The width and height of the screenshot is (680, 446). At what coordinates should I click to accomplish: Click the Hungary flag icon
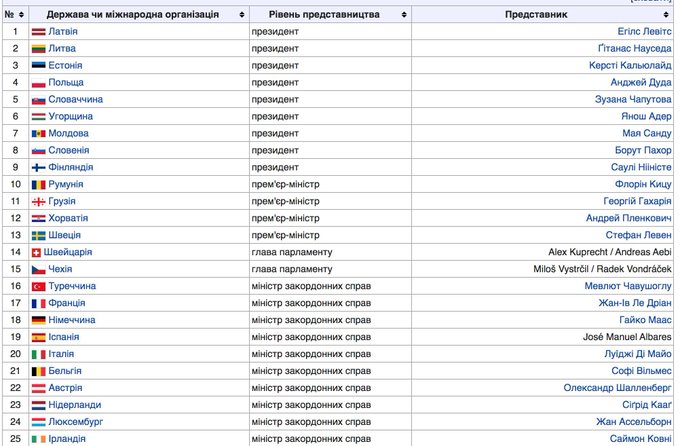[39, 117]
